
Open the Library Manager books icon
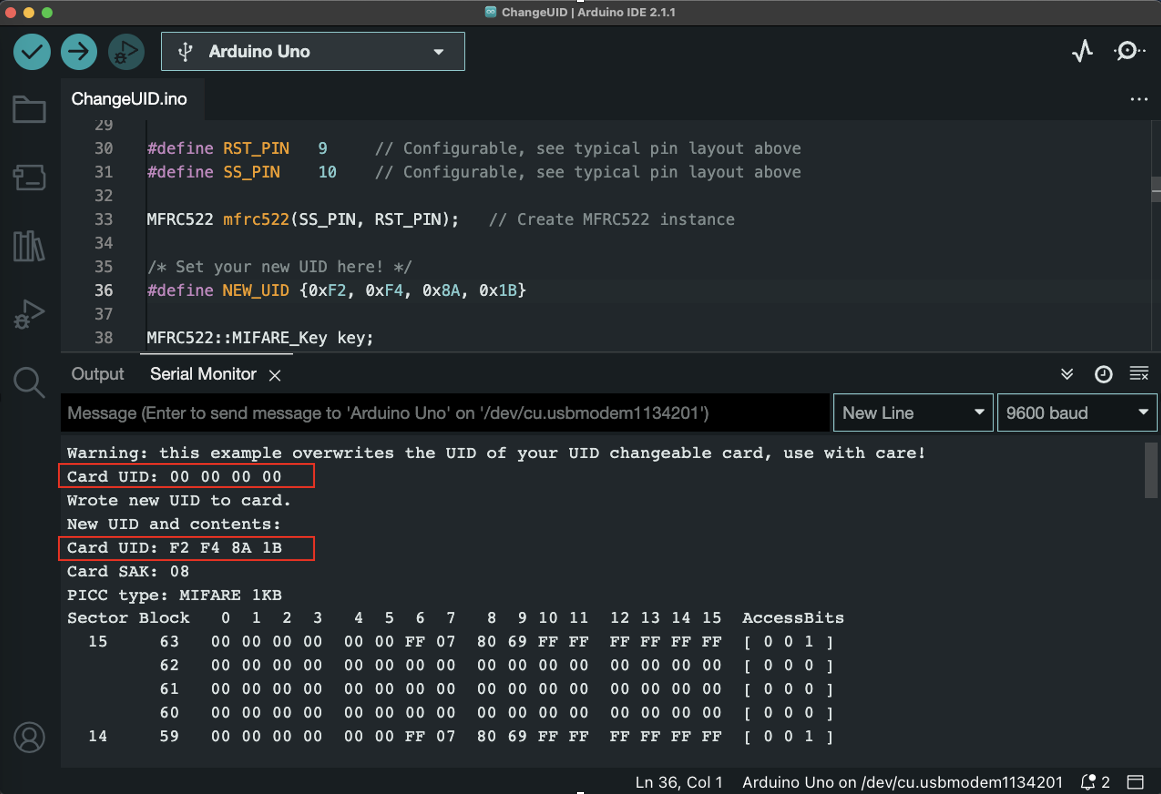pos(30,245)
